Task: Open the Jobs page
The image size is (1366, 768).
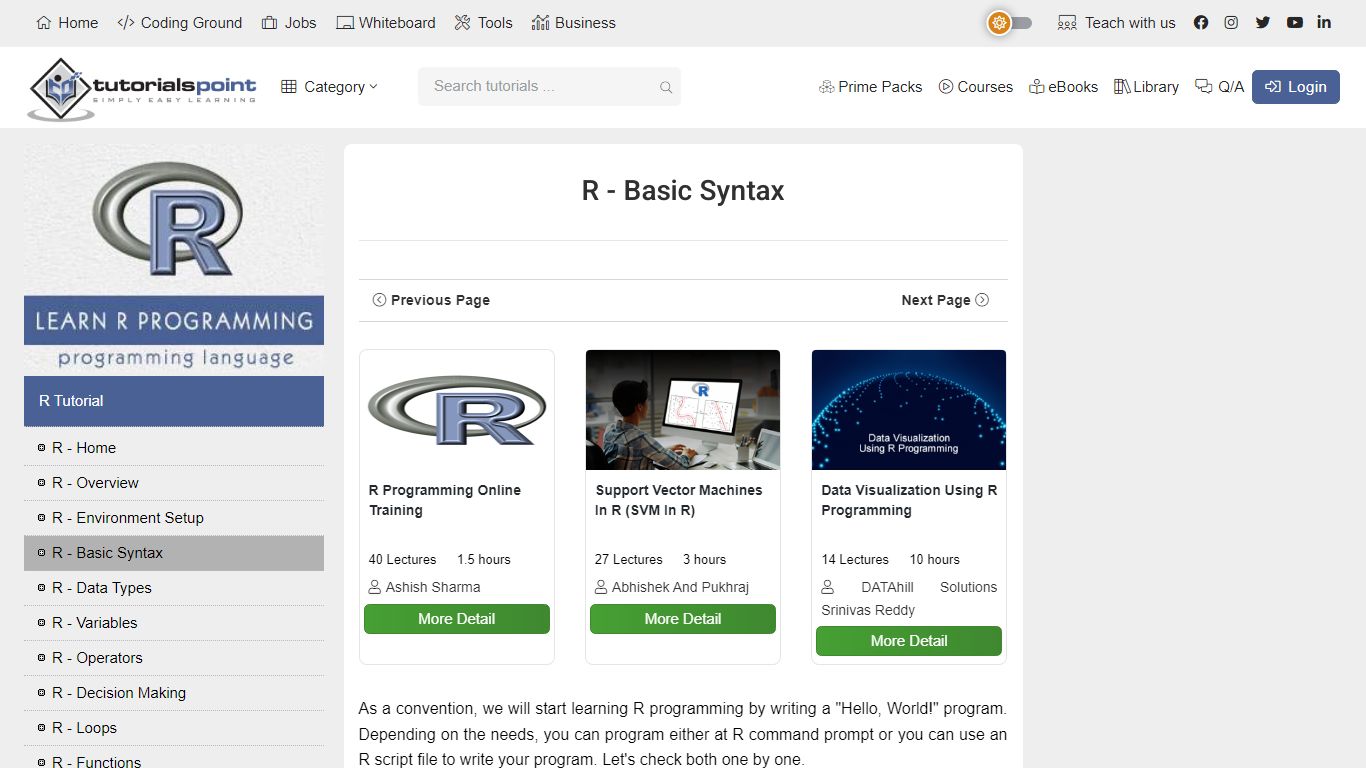Action: click(289, 22)
